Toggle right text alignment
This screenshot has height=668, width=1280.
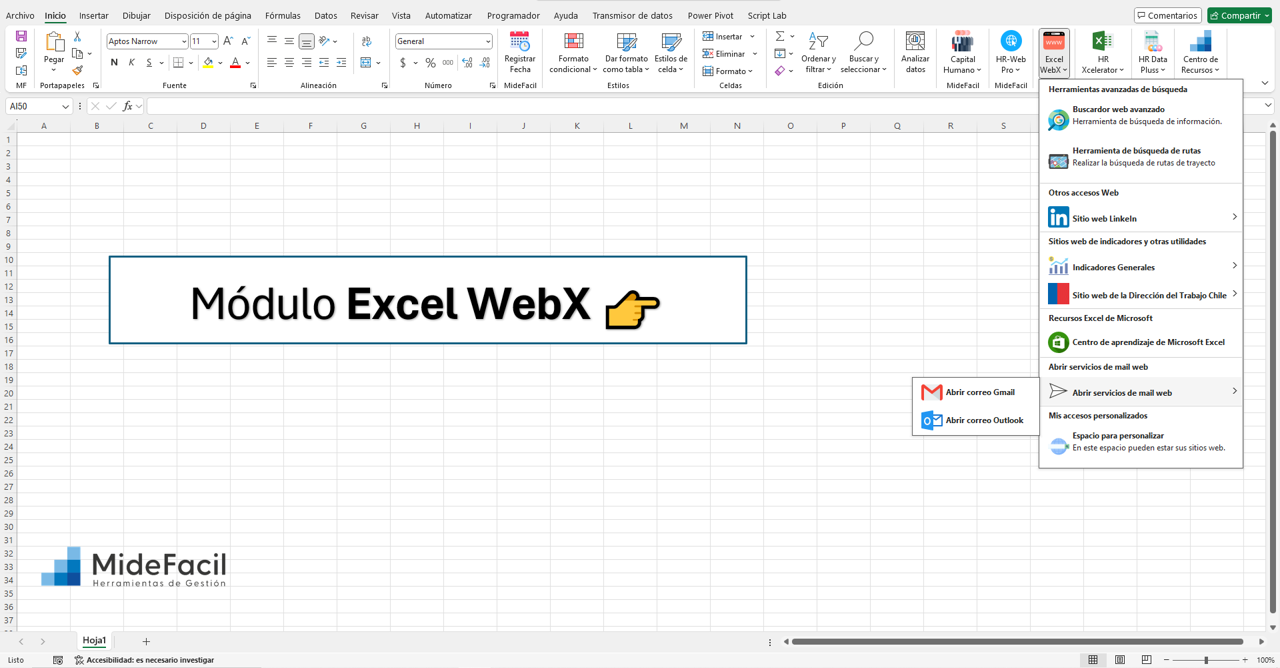click(306, 62)
